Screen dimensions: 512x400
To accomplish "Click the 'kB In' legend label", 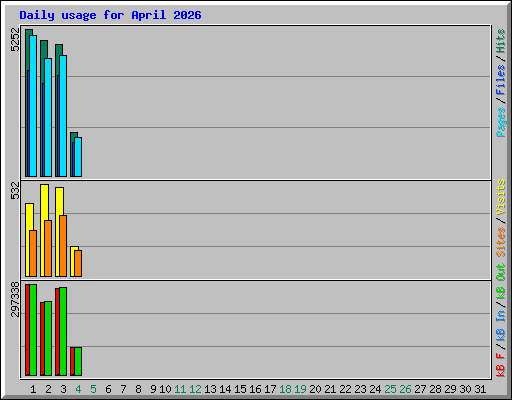I will pos(501,325).
